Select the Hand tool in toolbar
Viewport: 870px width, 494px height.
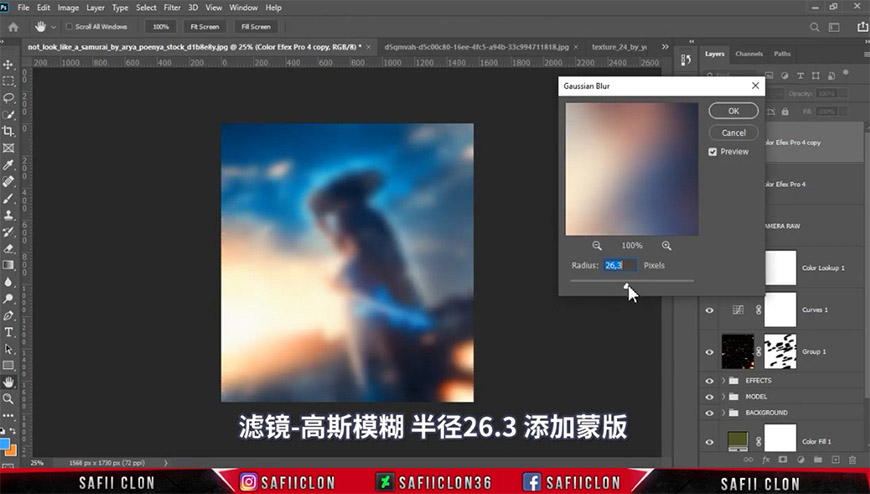click(8, 382)
